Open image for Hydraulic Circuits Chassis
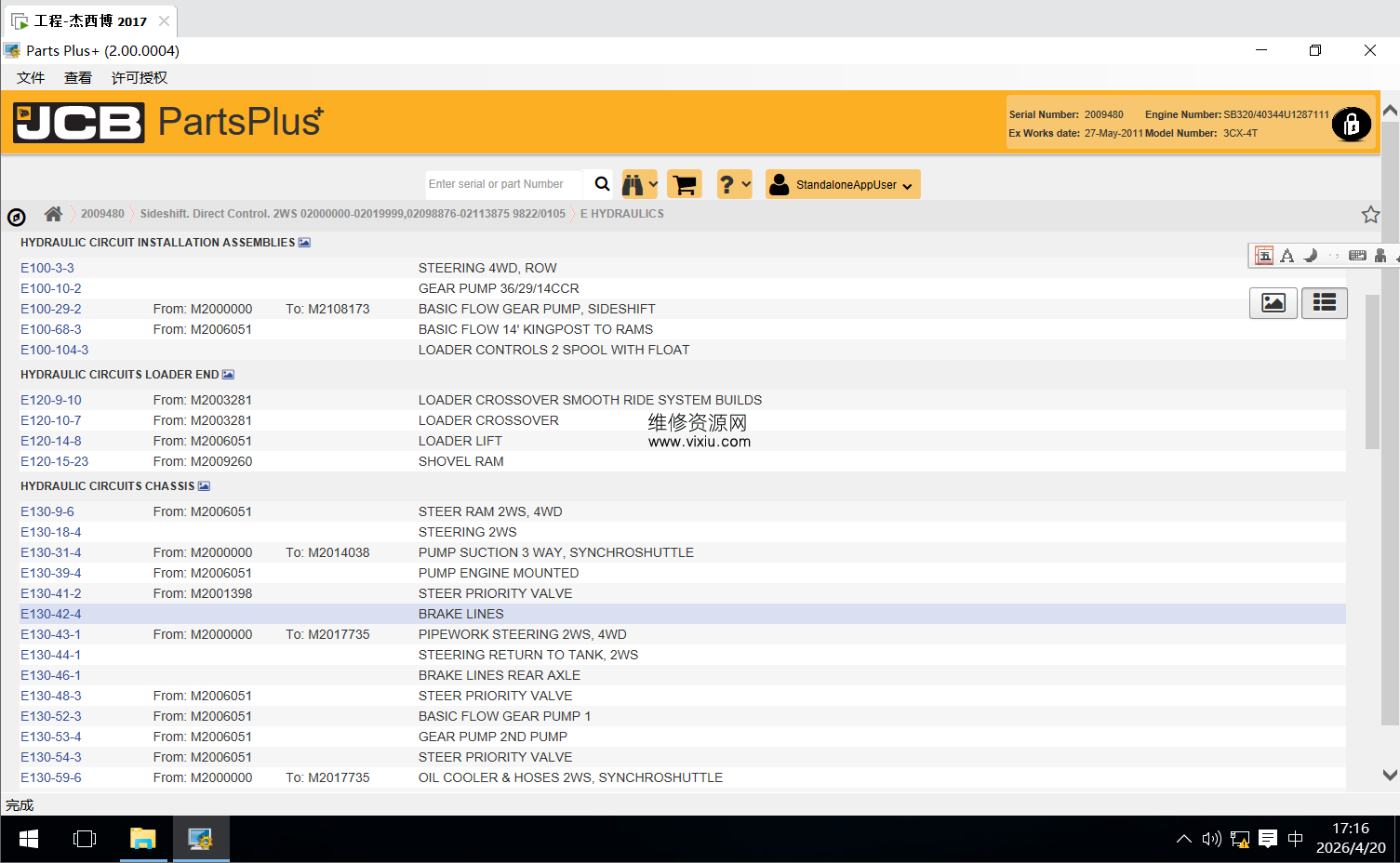 click(x=205, y=486)
